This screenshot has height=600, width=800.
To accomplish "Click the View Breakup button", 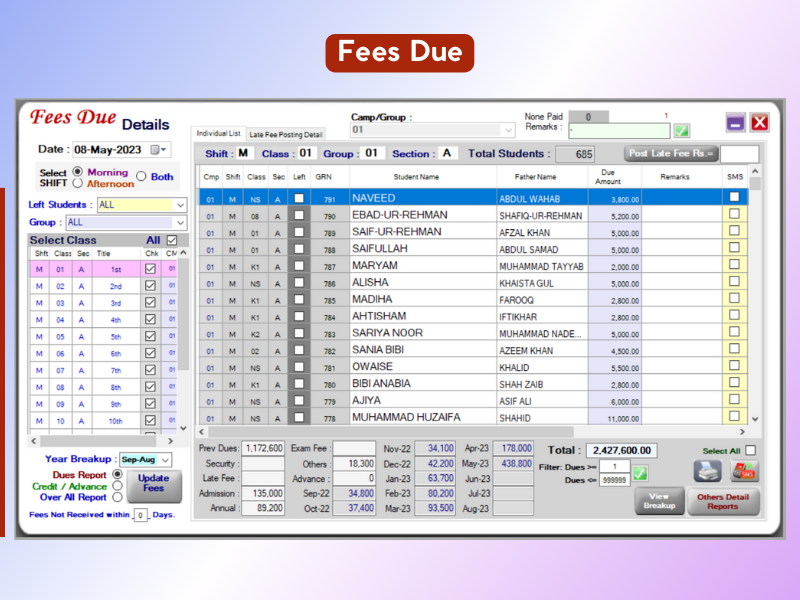I will [x=658, y=501].
